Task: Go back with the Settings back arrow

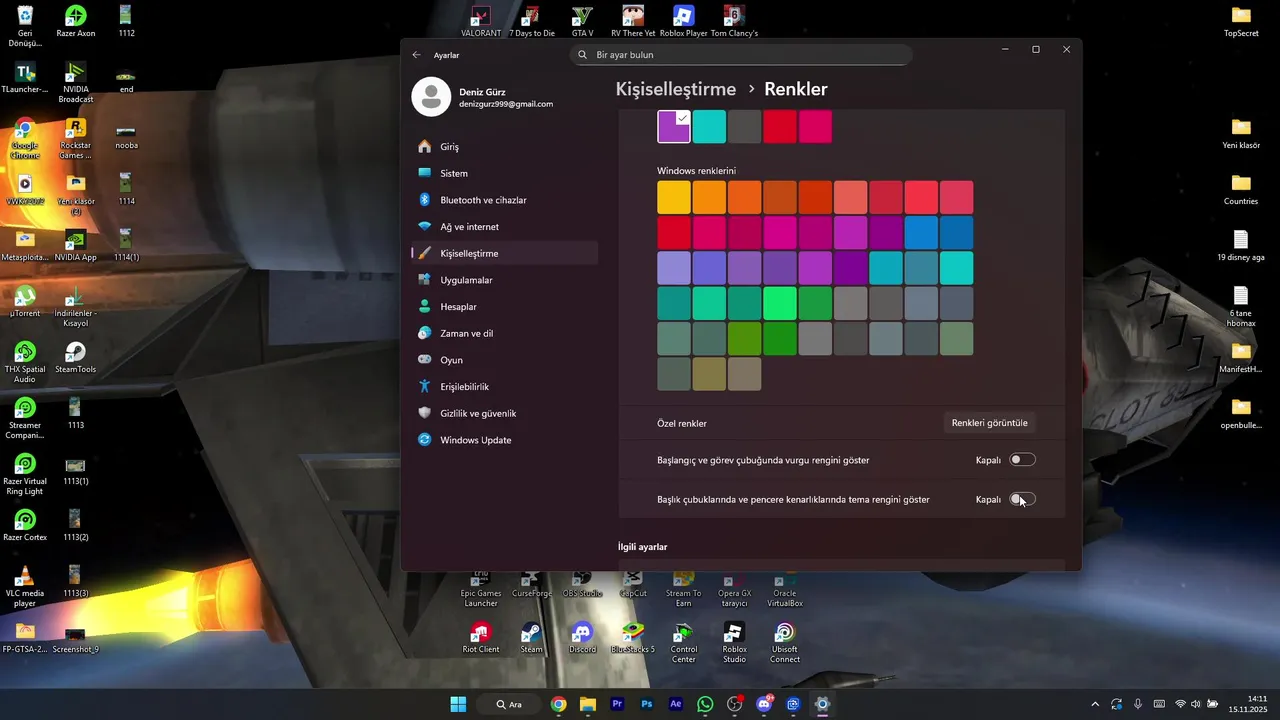Action: [417, 55]
